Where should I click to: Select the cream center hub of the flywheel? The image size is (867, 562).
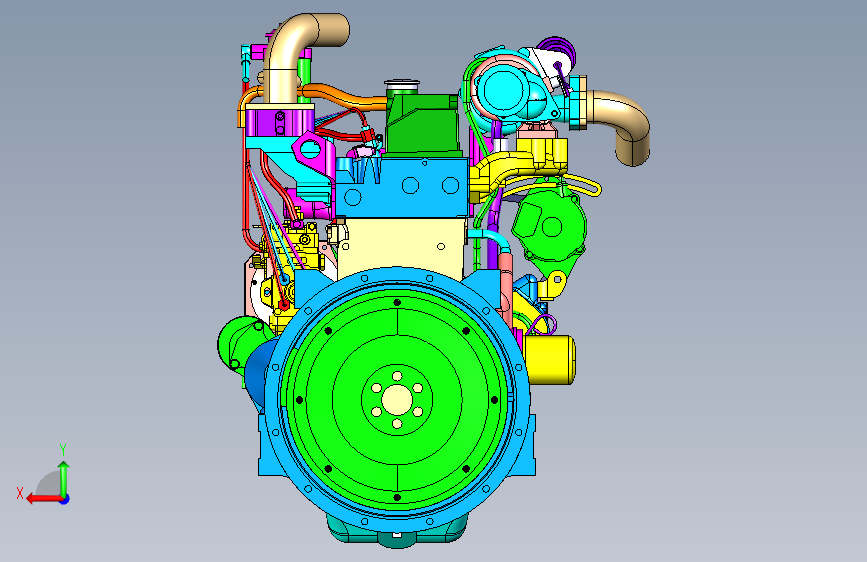[x=396, y=399]
